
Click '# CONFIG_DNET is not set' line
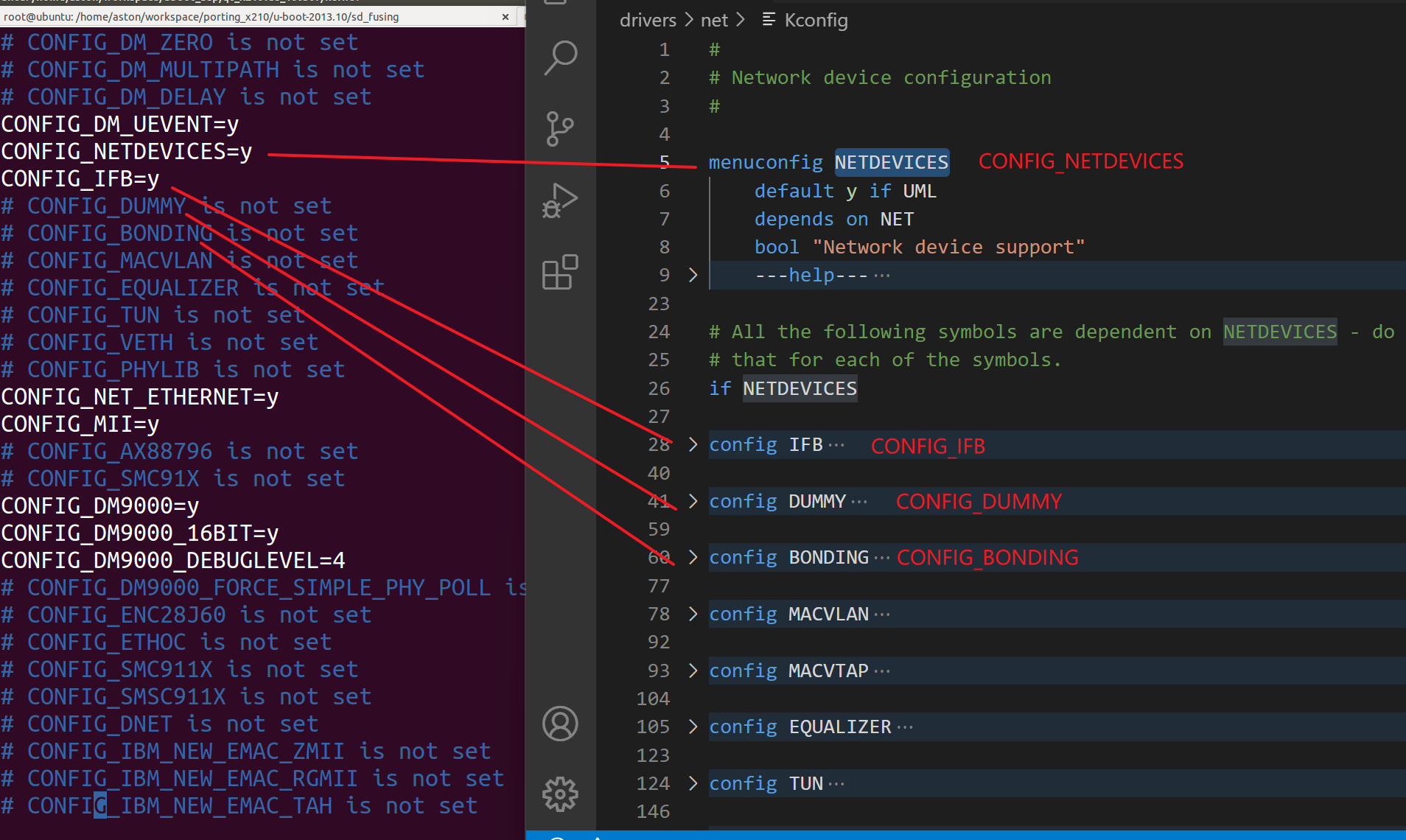pos(160,724)
